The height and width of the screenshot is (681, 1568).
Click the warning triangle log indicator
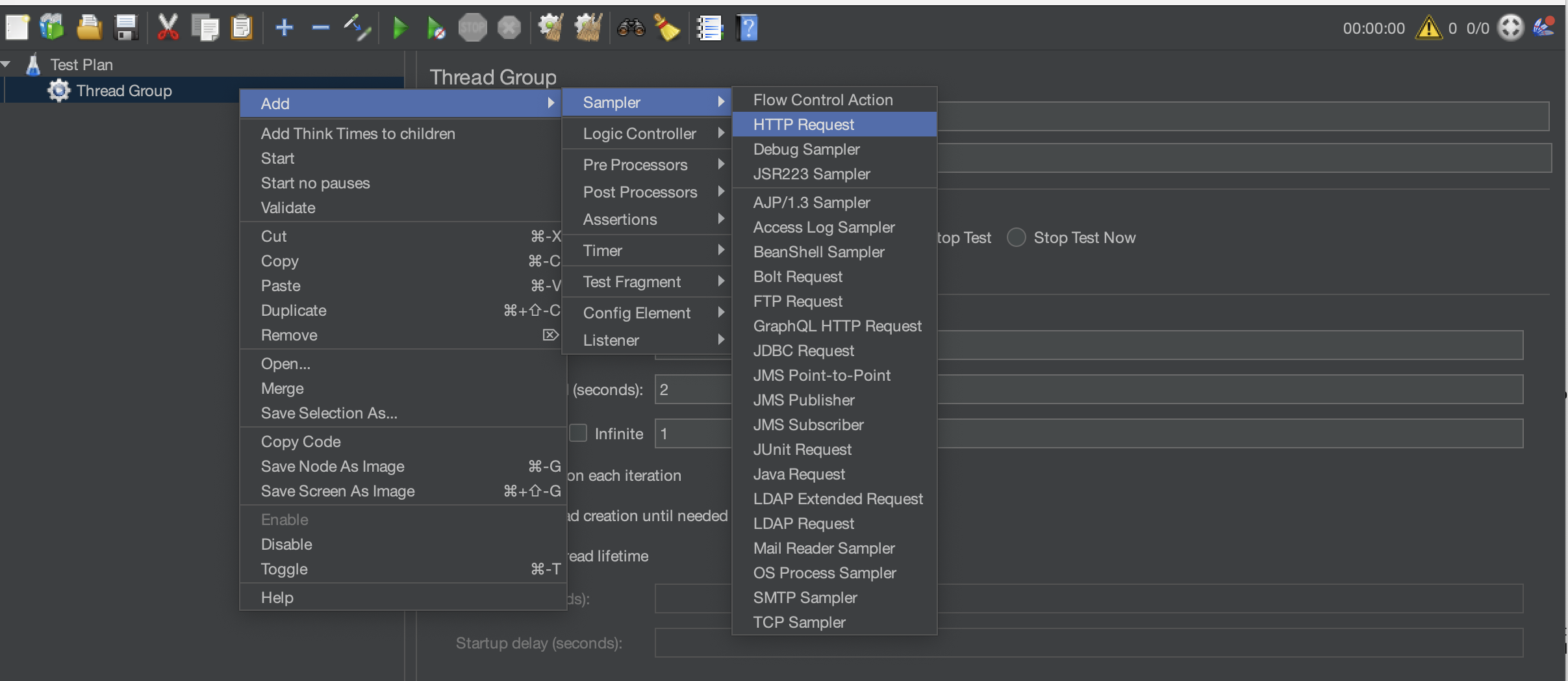click(1428, 28)
